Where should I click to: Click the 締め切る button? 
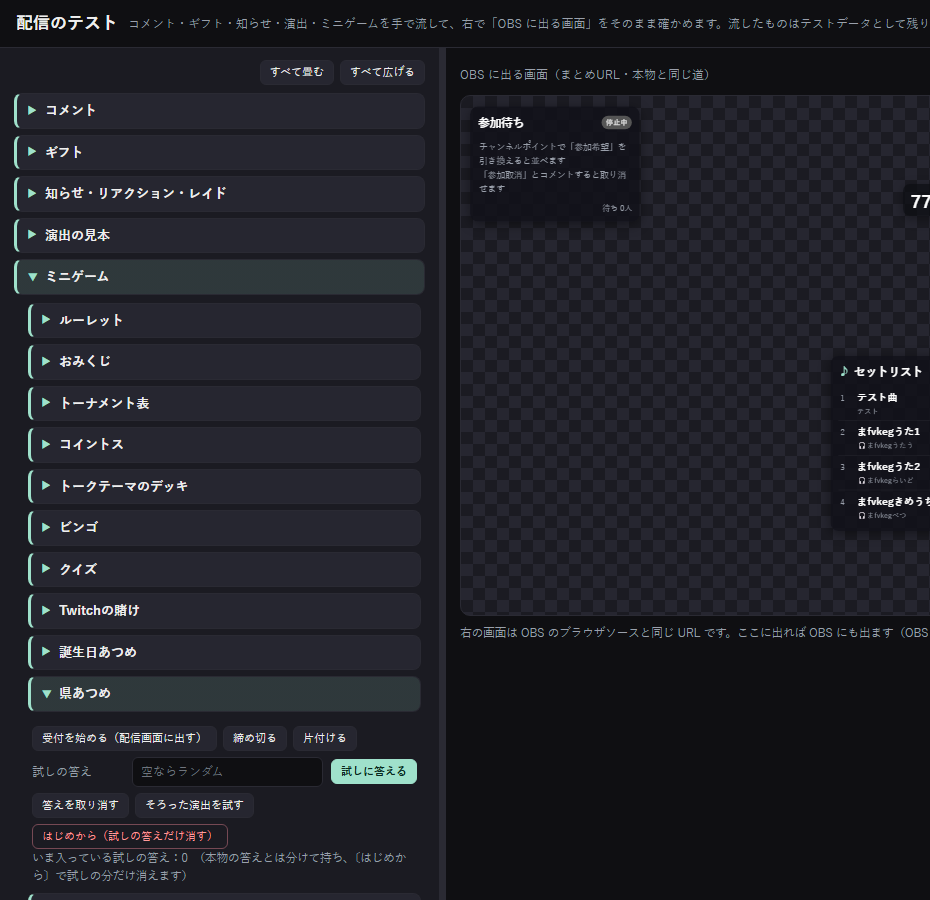click(x=255, y=738)
